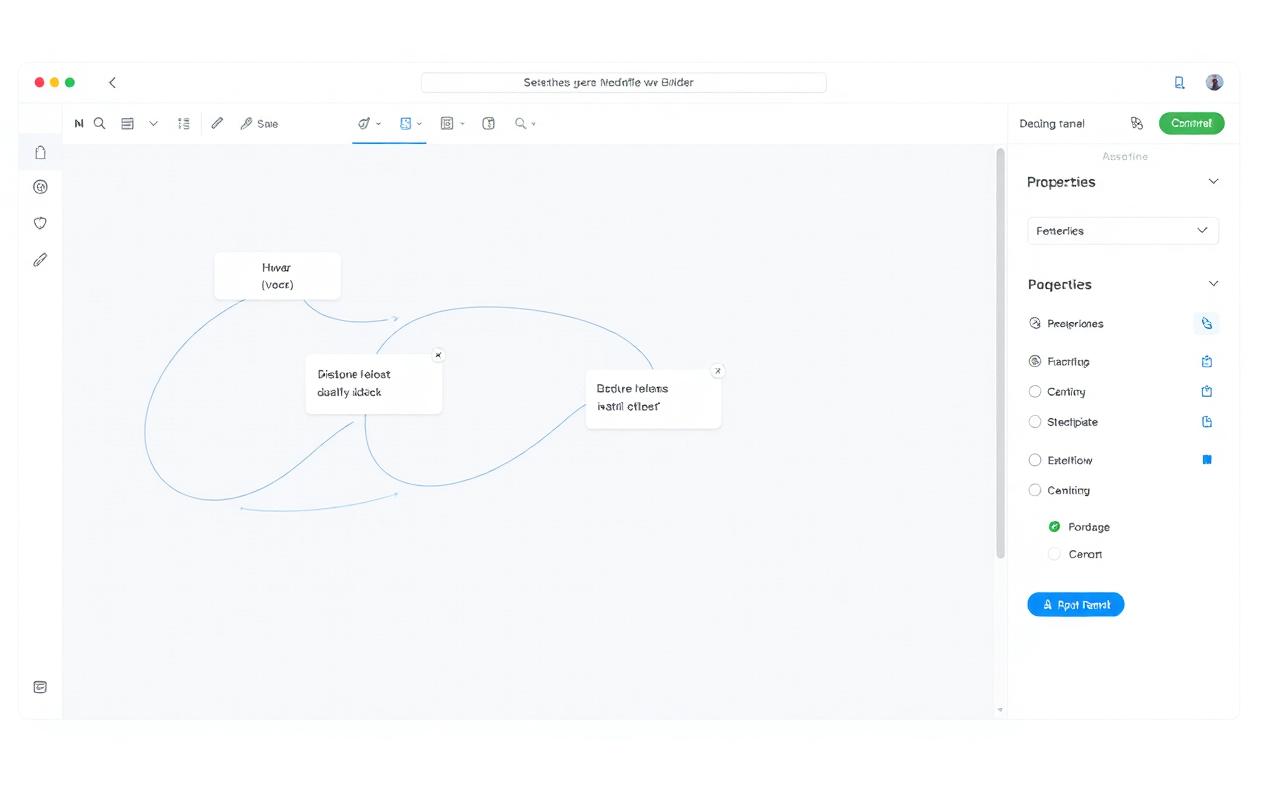Click the blue color swatch next to Estetflow
This screenshot has height=800, width=1280.
pos(1206,459)
